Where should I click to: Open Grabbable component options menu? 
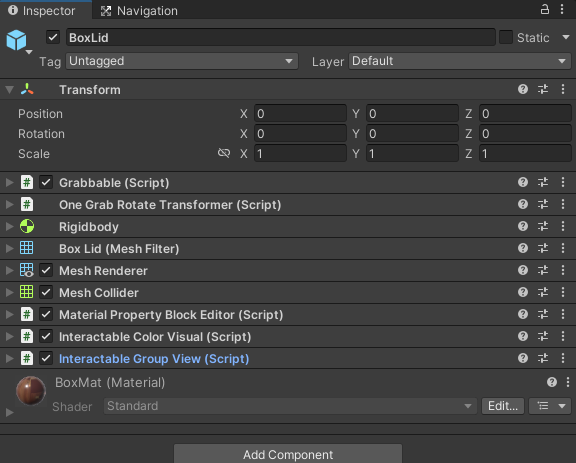563,182
